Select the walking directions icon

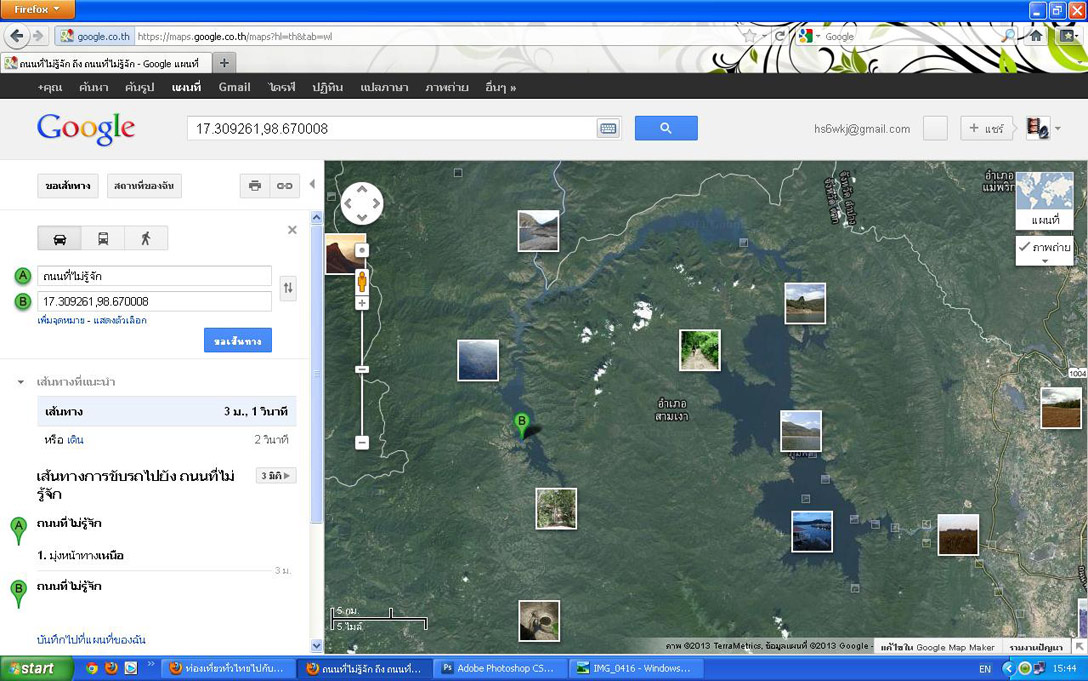coord(146,238)
